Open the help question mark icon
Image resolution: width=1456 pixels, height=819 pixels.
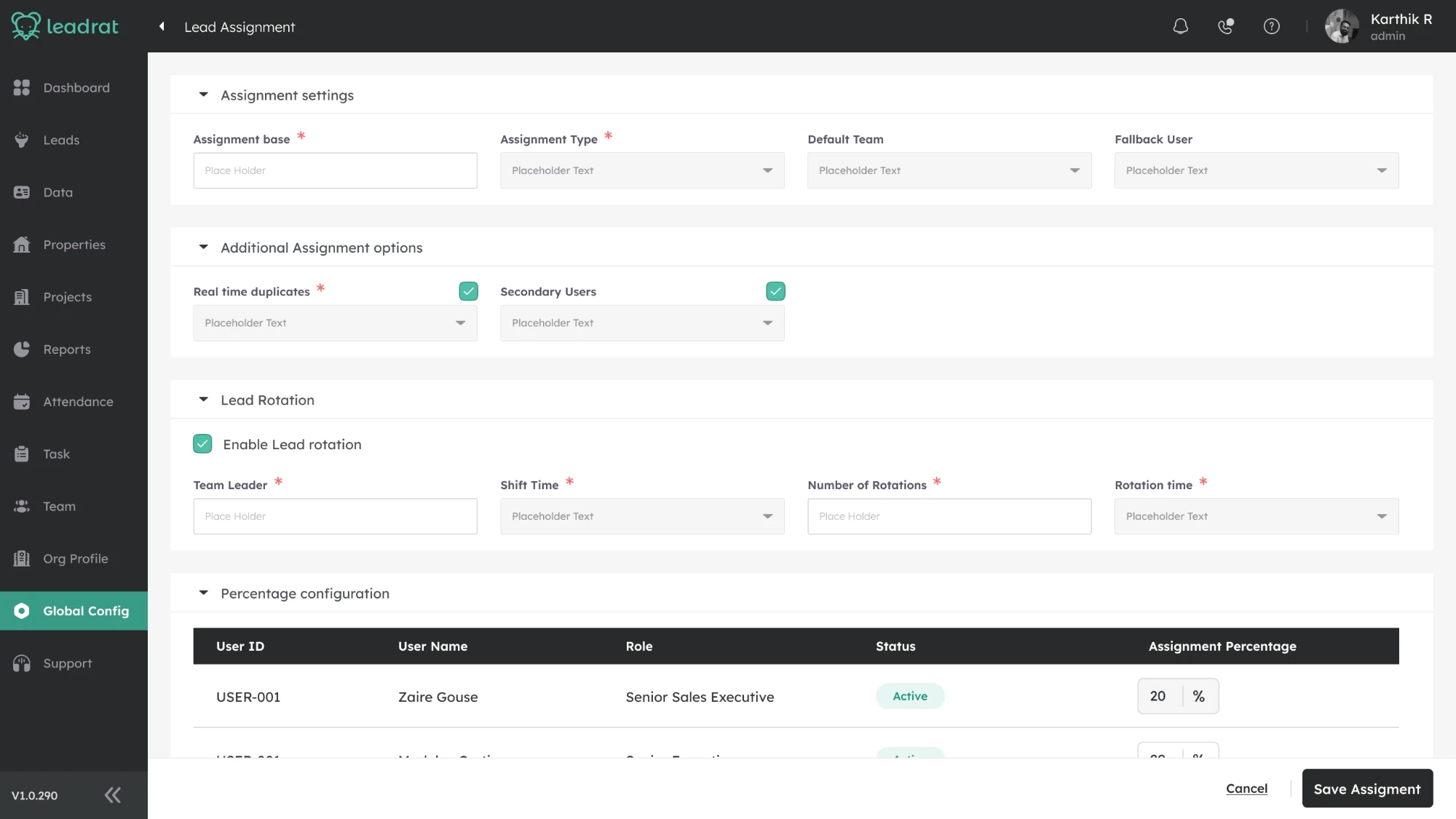[x=1272, y=26]
